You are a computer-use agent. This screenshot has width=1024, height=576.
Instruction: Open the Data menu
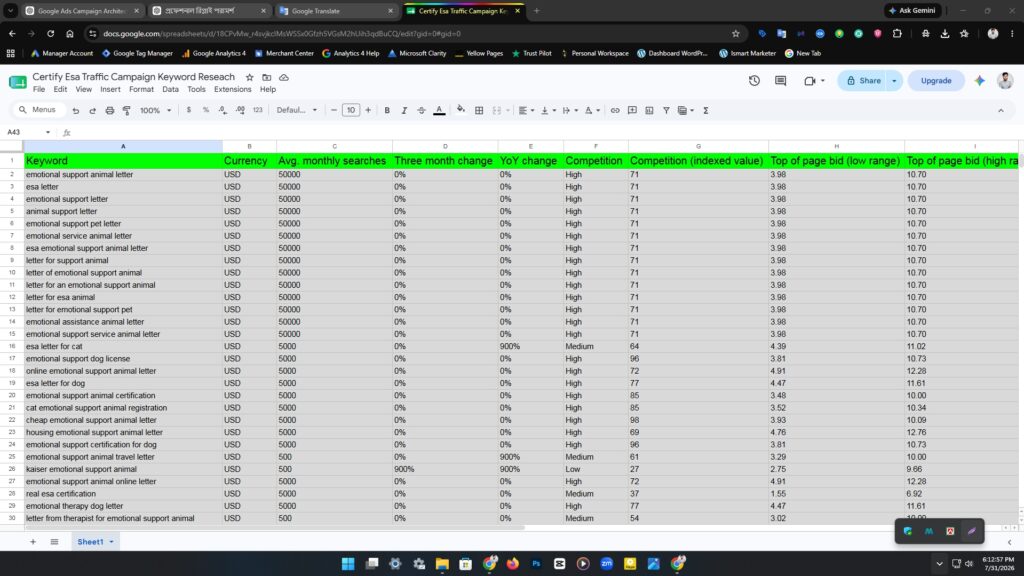(170, 89)
